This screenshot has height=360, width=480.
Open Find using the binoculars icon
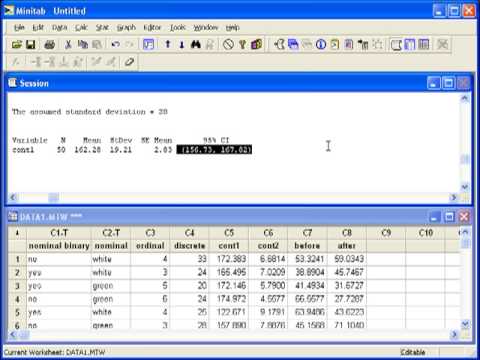(x=196, y=44)
